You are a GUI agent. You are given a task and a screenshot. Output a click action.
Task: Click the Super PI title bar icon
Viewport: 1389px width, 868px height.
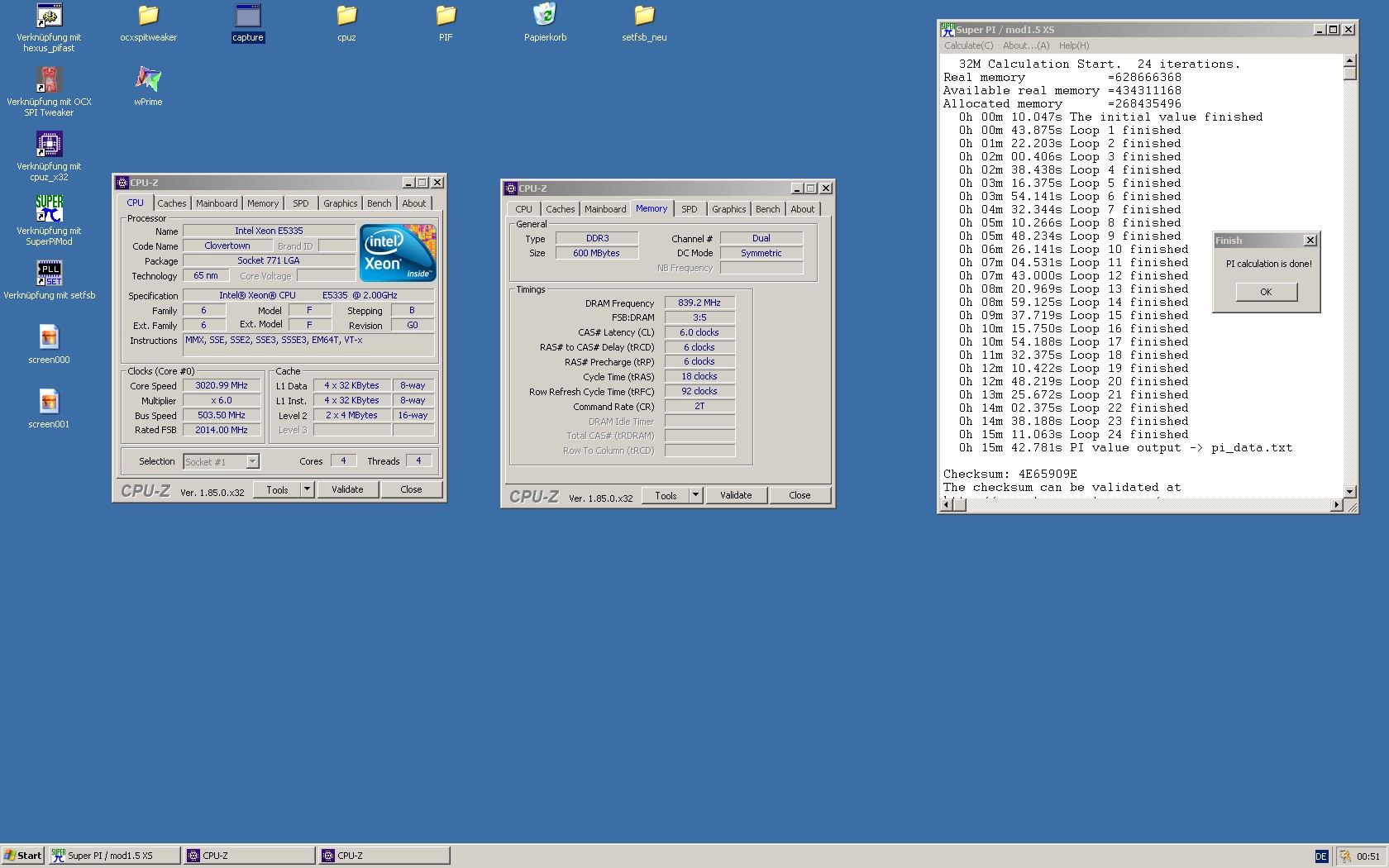[x=947, y=30]
